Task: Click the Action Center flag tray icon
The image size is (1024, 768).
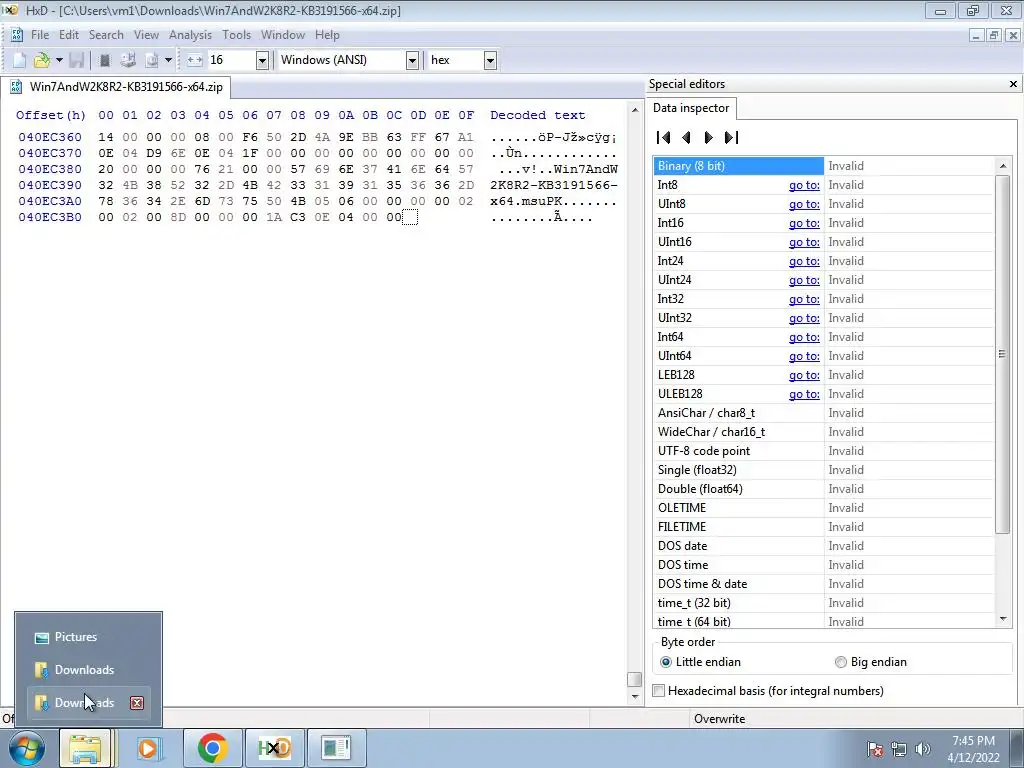Action: 875,748
